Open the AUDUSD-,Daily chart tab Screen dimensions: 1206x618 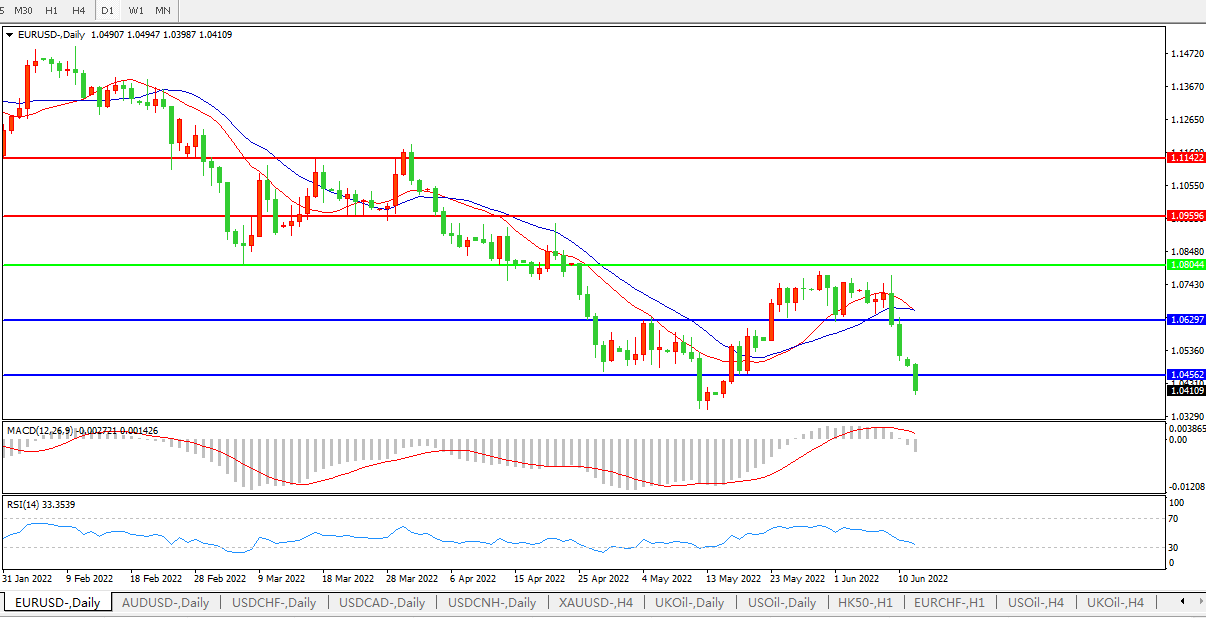point(165,602)
